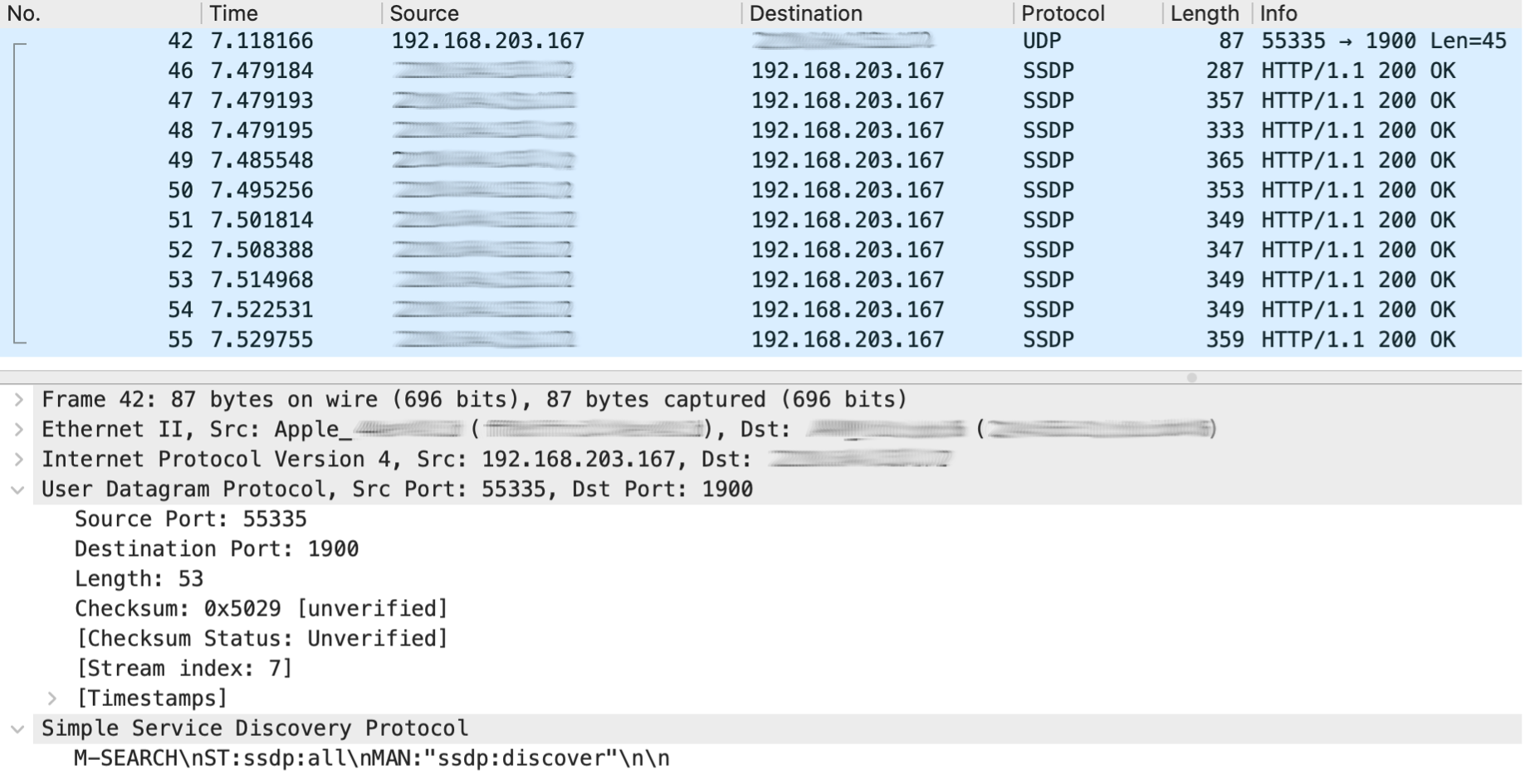
Task: Expand the Timestamps subtree
Action: (x=52, y=698)
